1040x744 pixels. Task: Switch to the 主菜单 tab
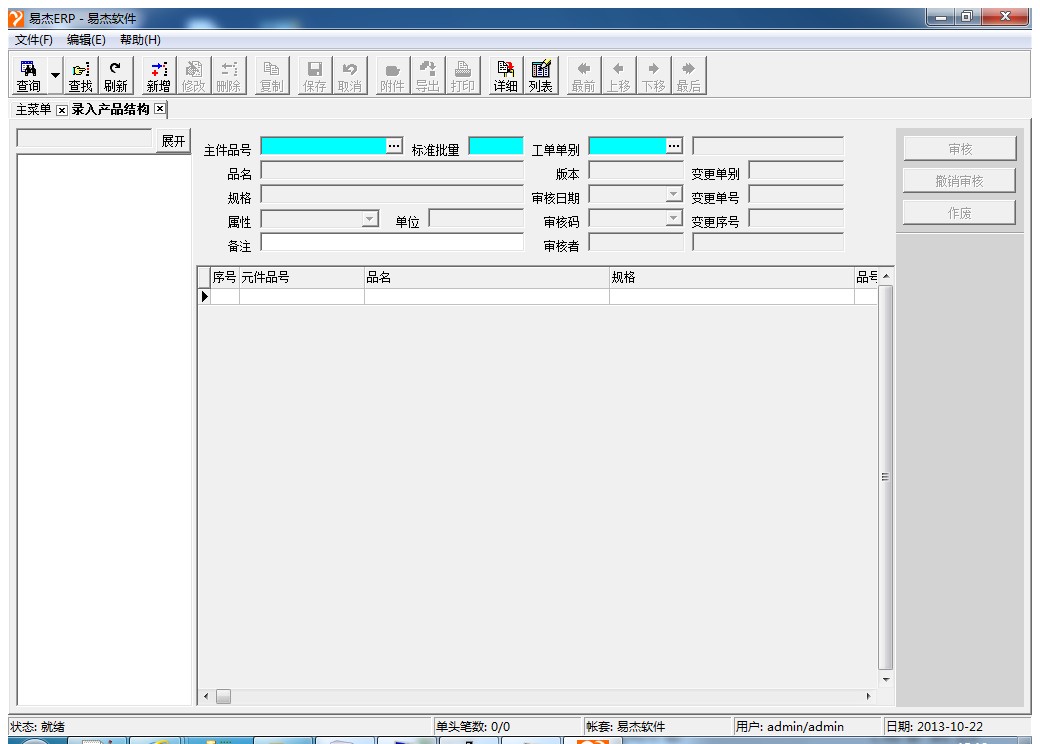point(32,109)
